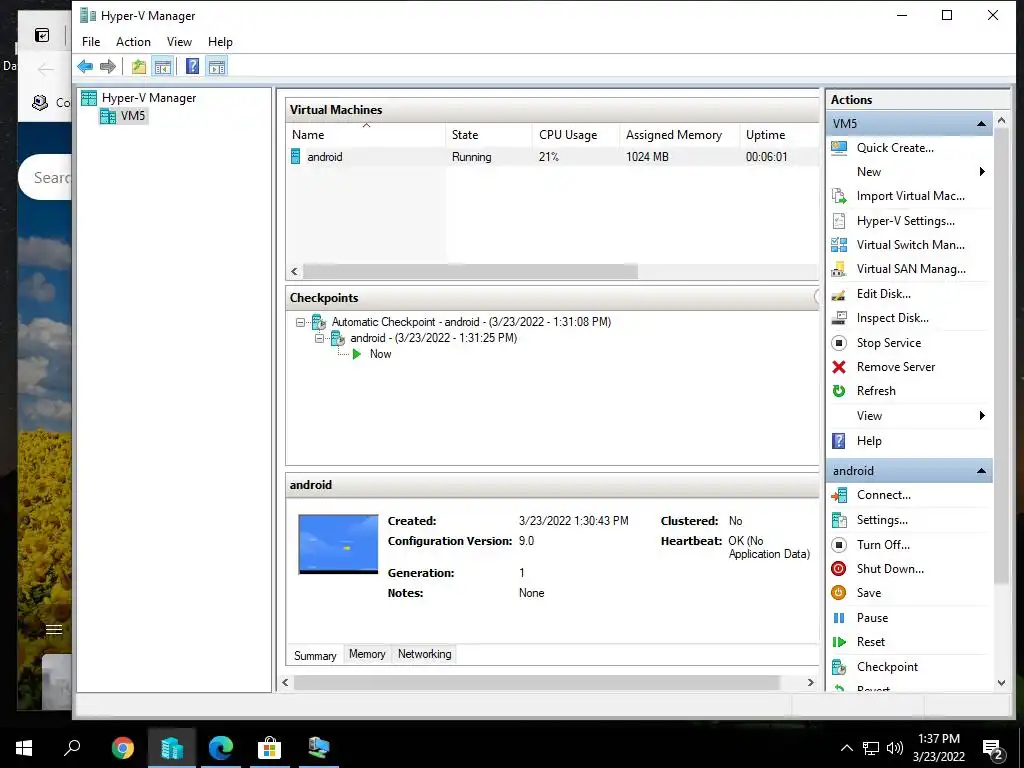
Task: Sort by State column header
Action: tap(488, 135)
